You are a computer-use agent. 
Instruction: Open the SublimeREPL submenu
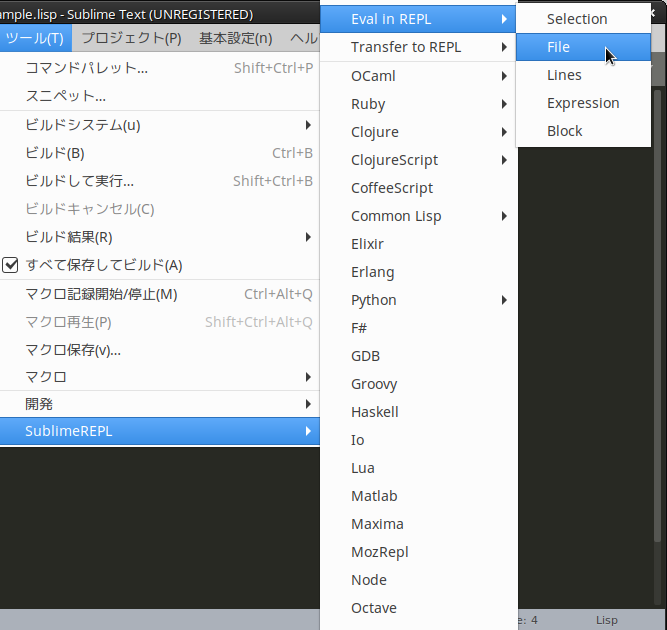click(x=160, y=431)
